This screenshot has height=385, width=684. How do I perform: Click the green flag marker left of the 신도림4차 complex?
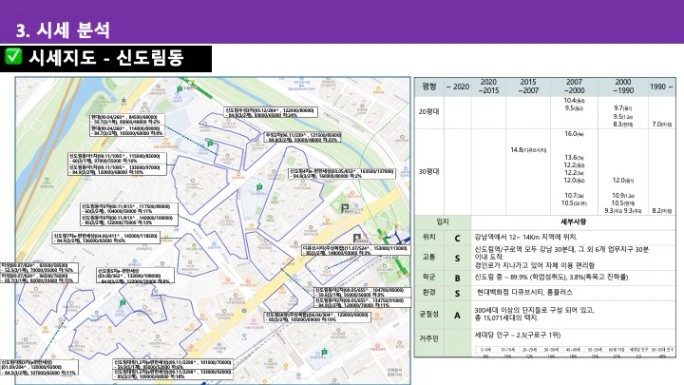(x=259, y=187)
